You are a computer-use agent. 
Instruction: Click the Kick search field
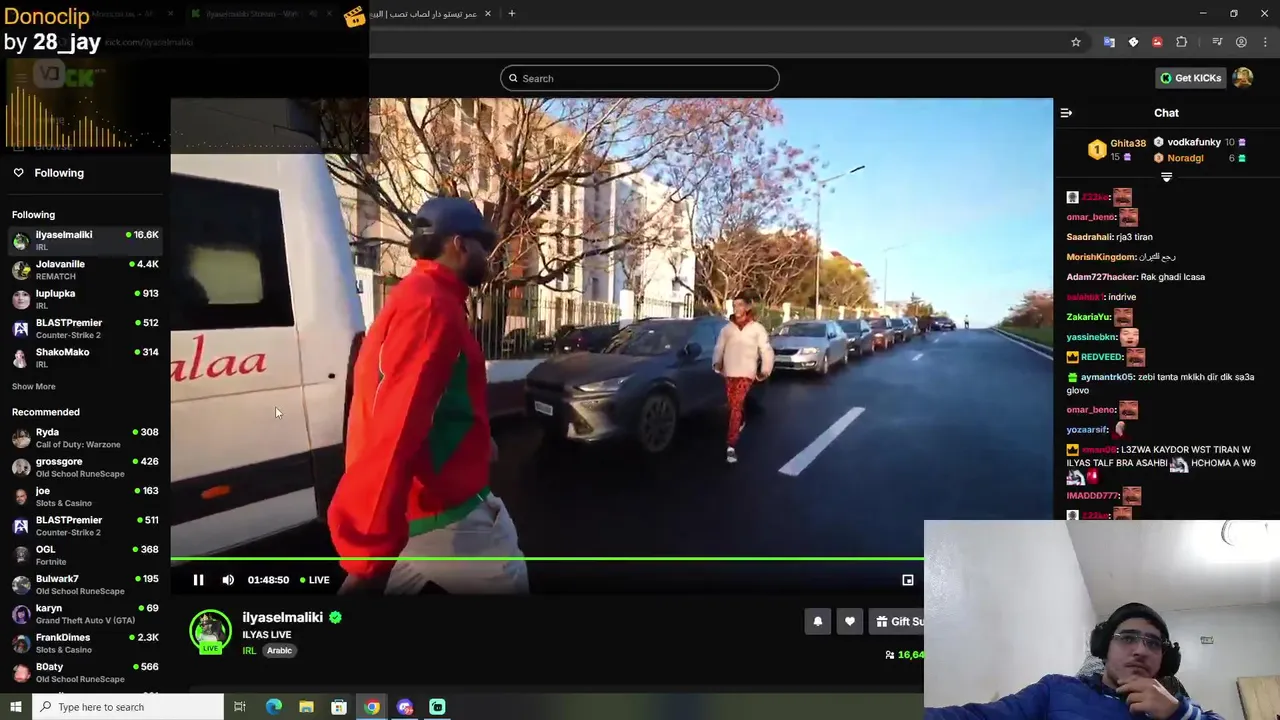coord(640,78)
